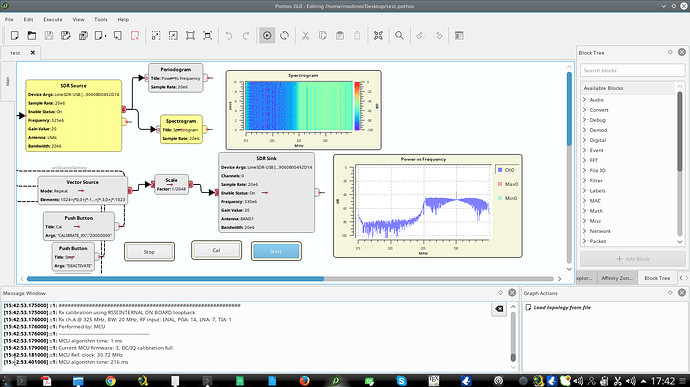Toggle the activate topology play icon
Screen dimensions: 690x387
(267, 36)
